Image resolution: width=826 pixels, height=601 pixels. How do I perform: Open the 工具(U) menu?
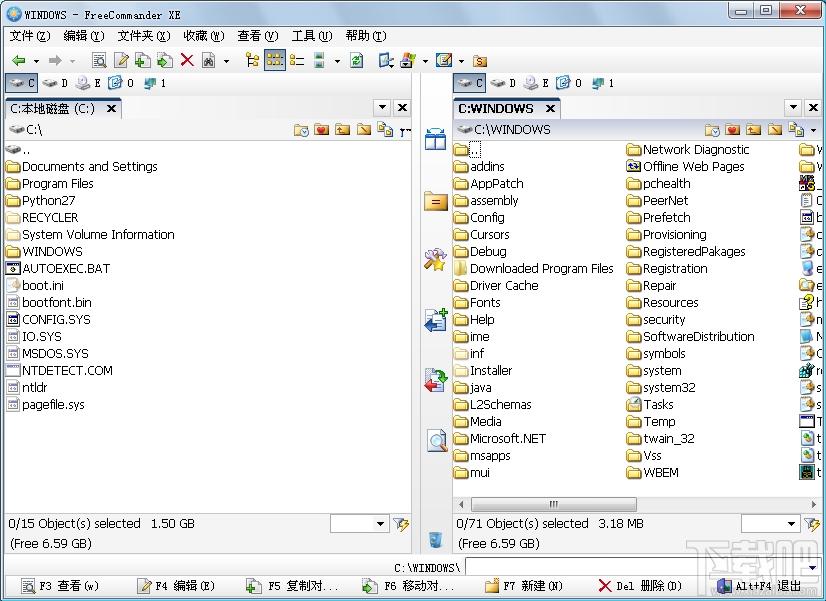point(312,36)
